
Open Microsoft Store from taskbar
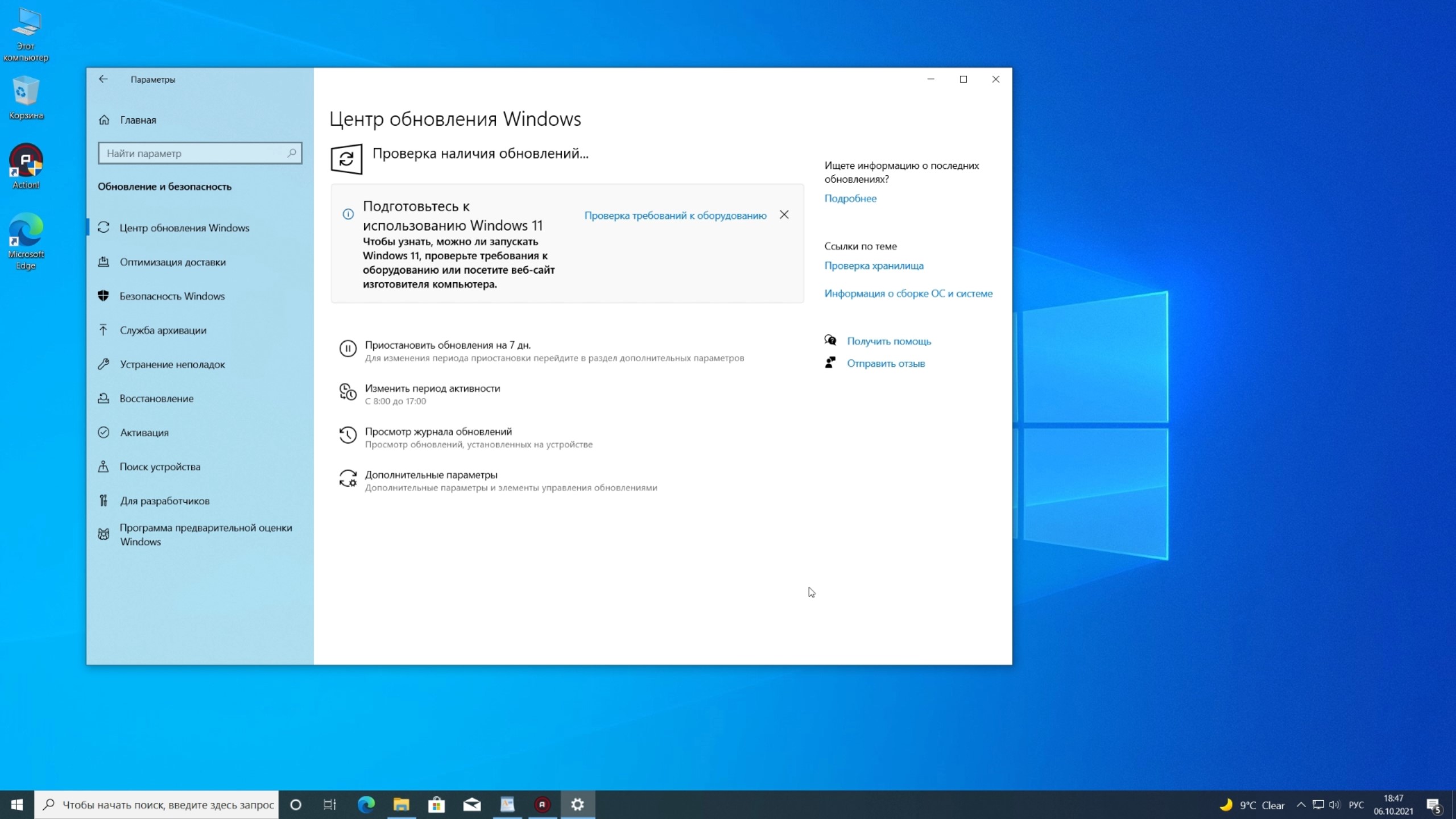coord(436,805)
